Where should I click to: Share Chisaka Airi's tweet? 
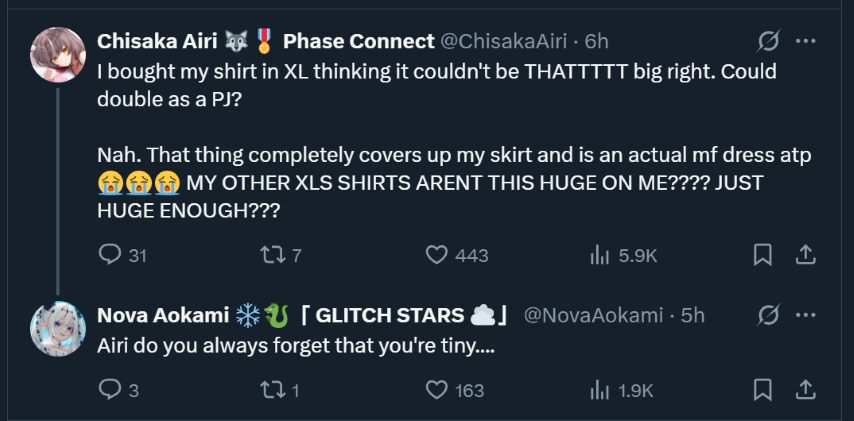point(805,255)
